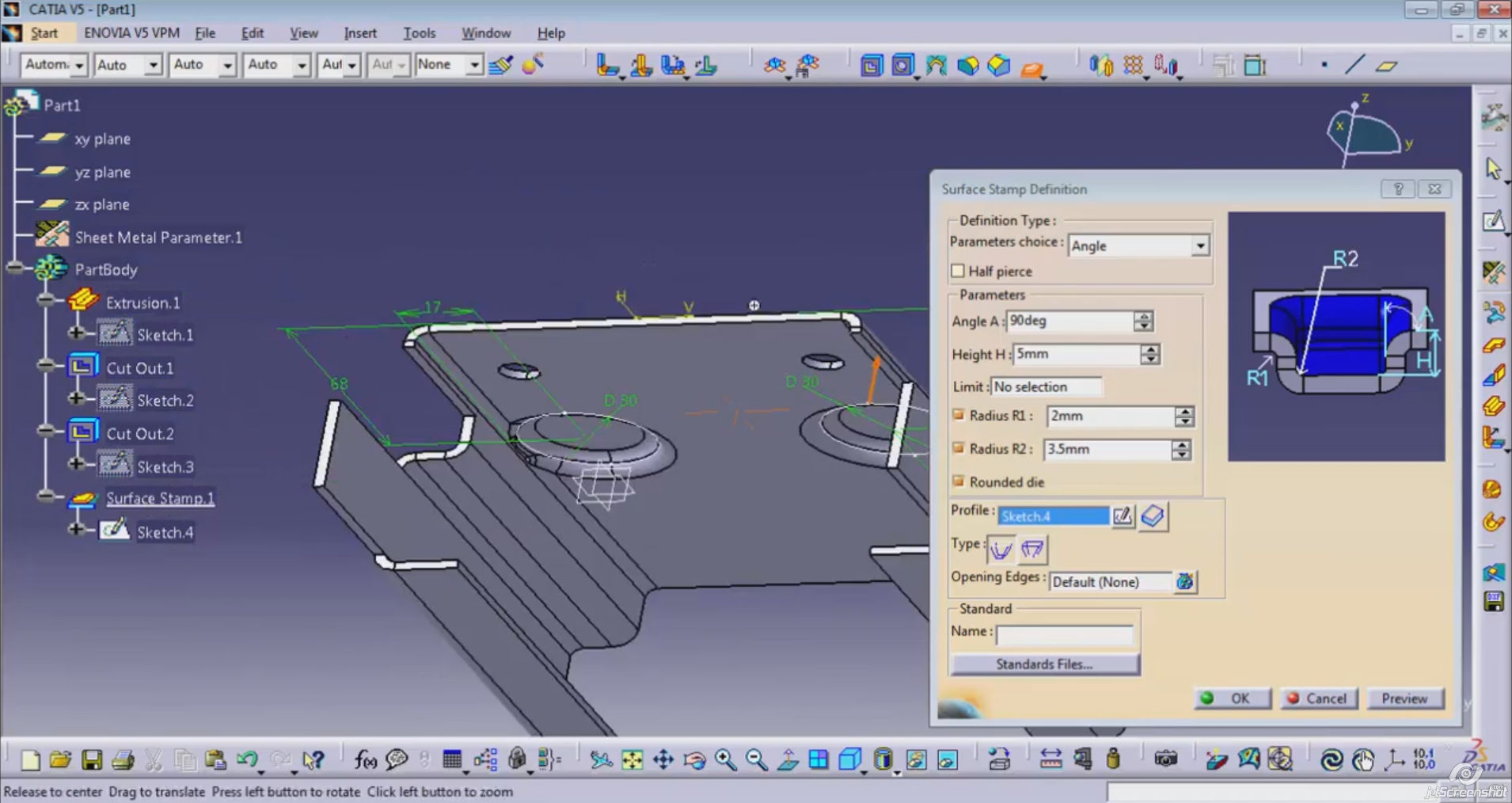Screen dimensions: 1512x803
Task: Click the Limit No selection field
Action: coord(1046,386)
